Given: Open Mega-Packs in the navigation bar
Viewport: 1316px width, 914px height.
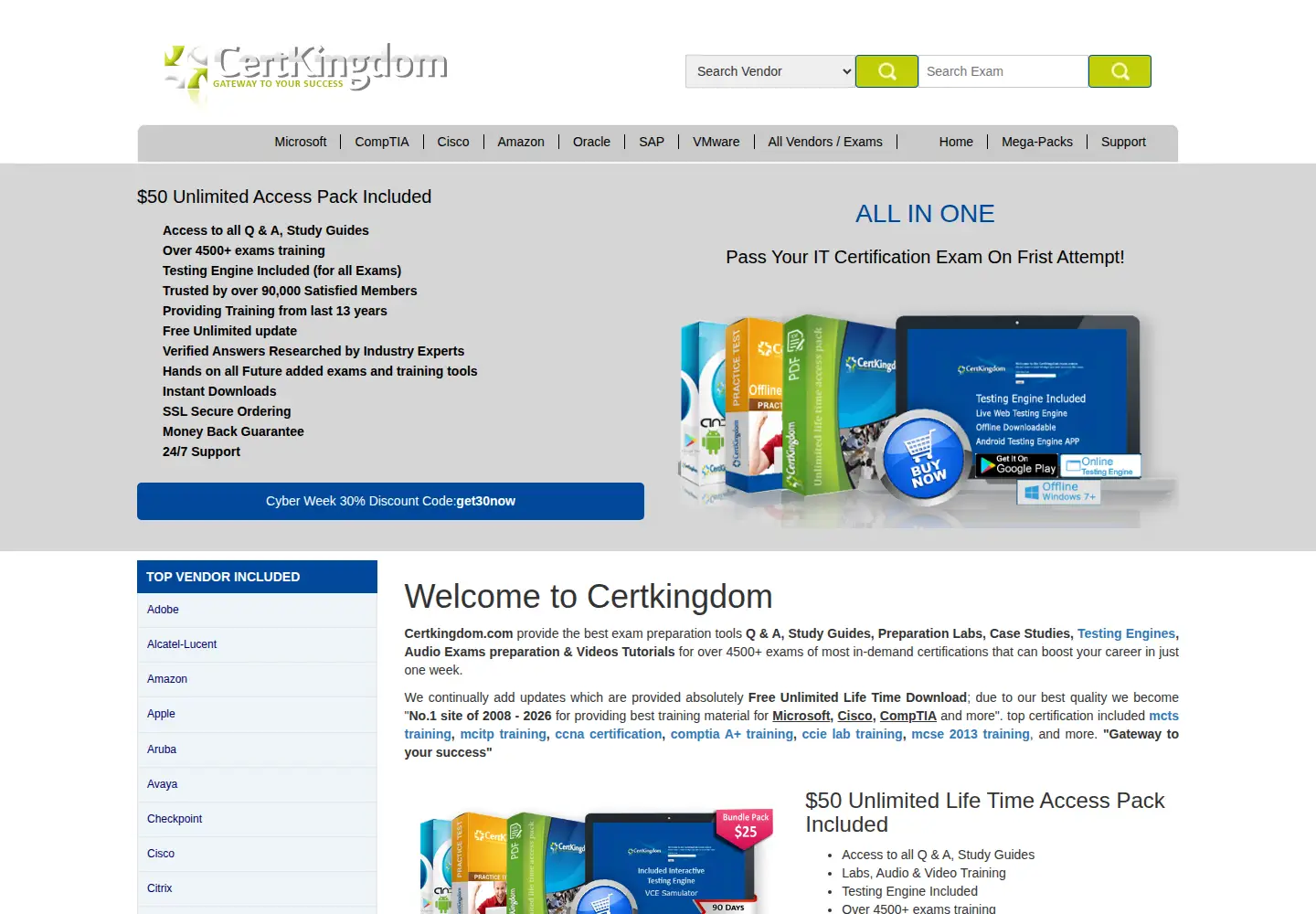Looking at the screenshot, I should click(x=1037, y=142).
